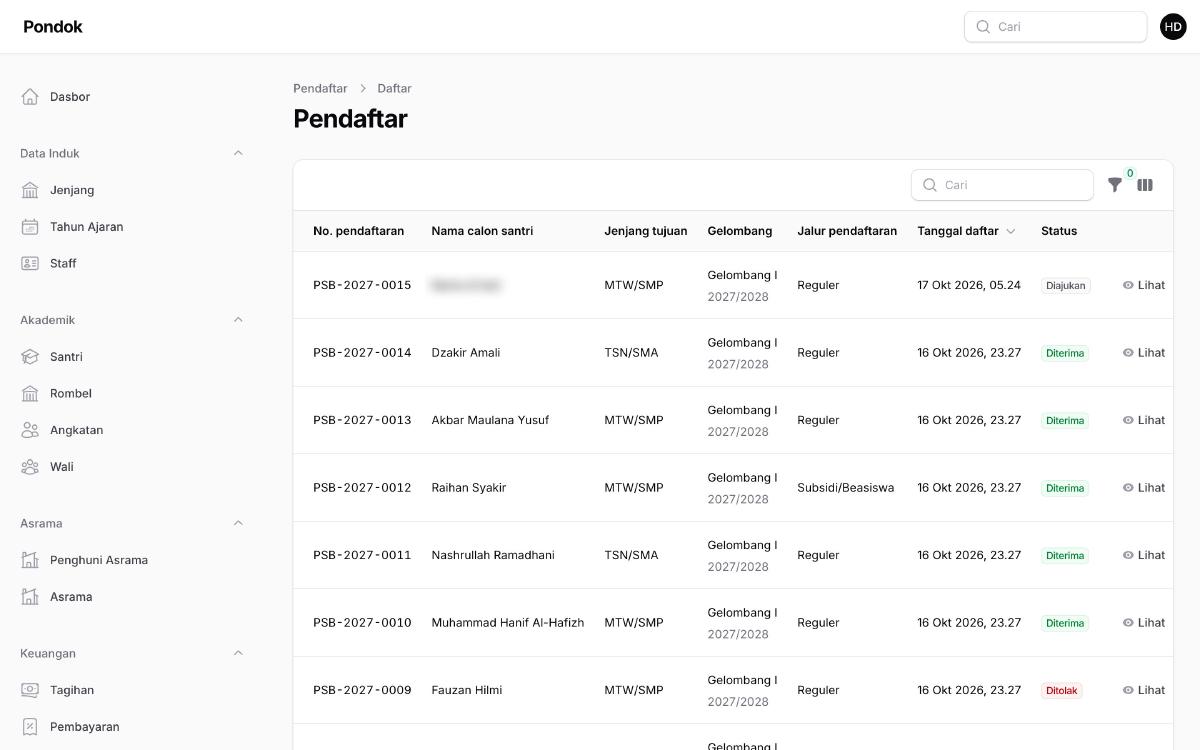
Task: Go to Tahun Ajaran calendar icon
Action: 30,227
